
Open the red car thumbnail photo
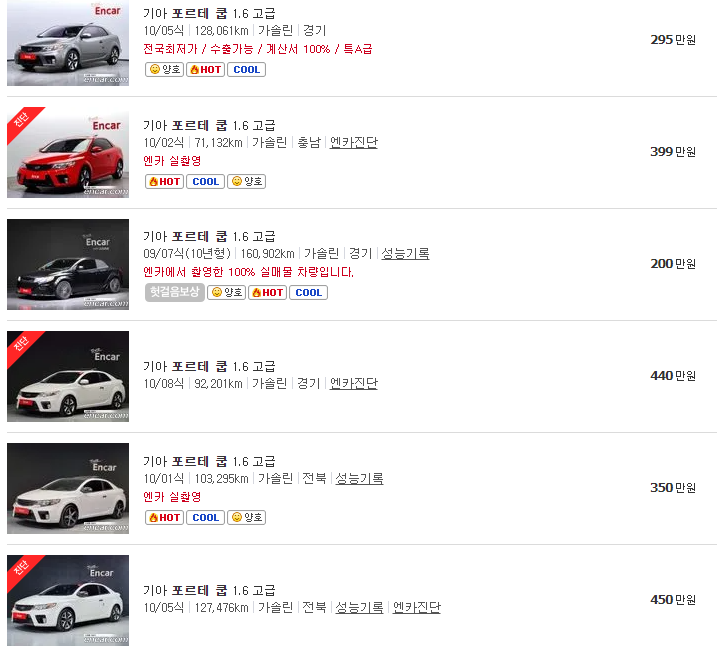pos(68,152)
